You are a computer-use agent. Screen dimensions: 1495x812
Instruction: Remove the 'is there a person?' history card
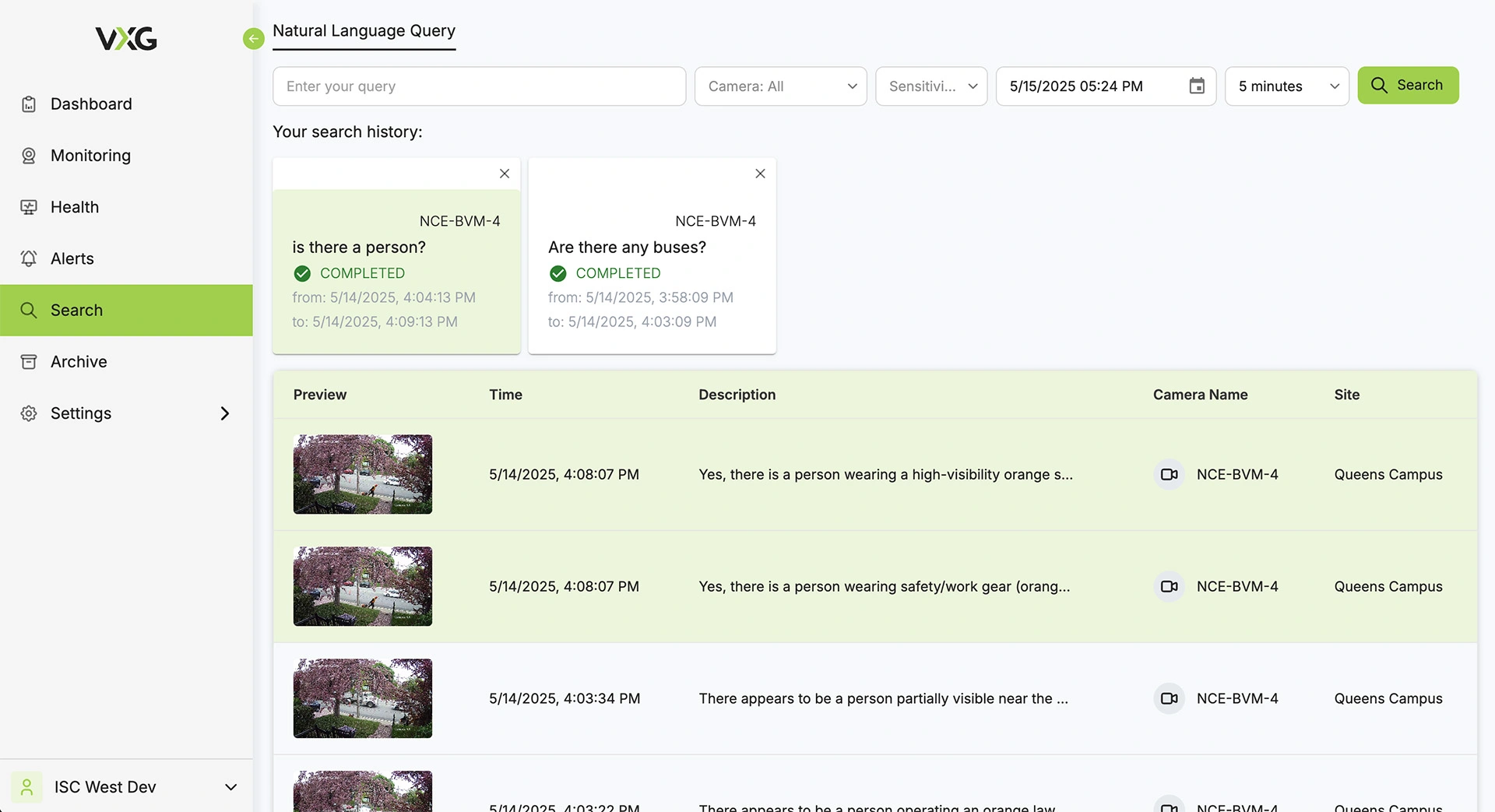(505, 174)
